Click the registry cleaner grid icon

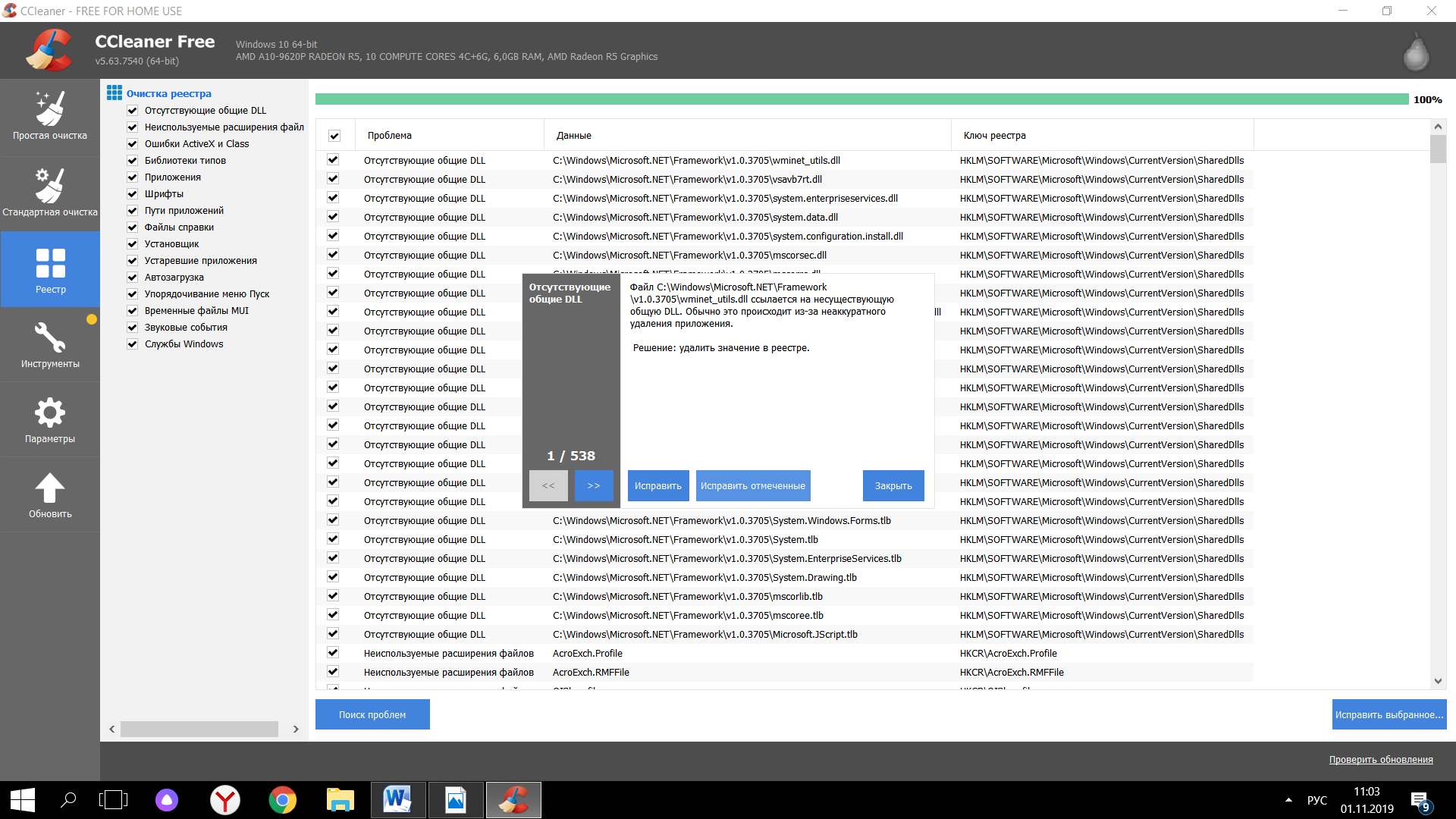tap(115, 93)
